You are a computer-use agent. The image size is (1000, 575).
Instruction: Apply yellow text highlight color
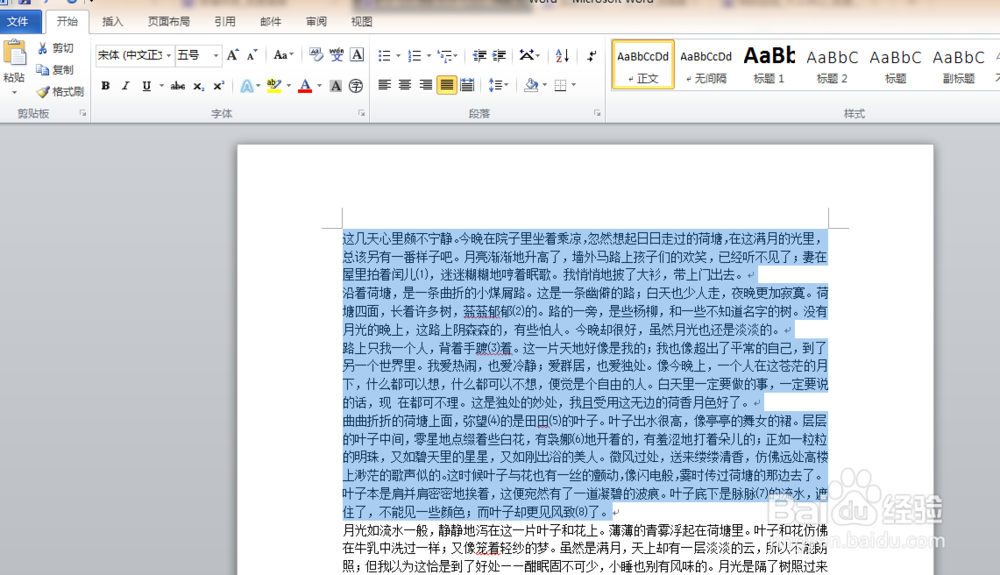pyautogui.click(x=274, y=85)
